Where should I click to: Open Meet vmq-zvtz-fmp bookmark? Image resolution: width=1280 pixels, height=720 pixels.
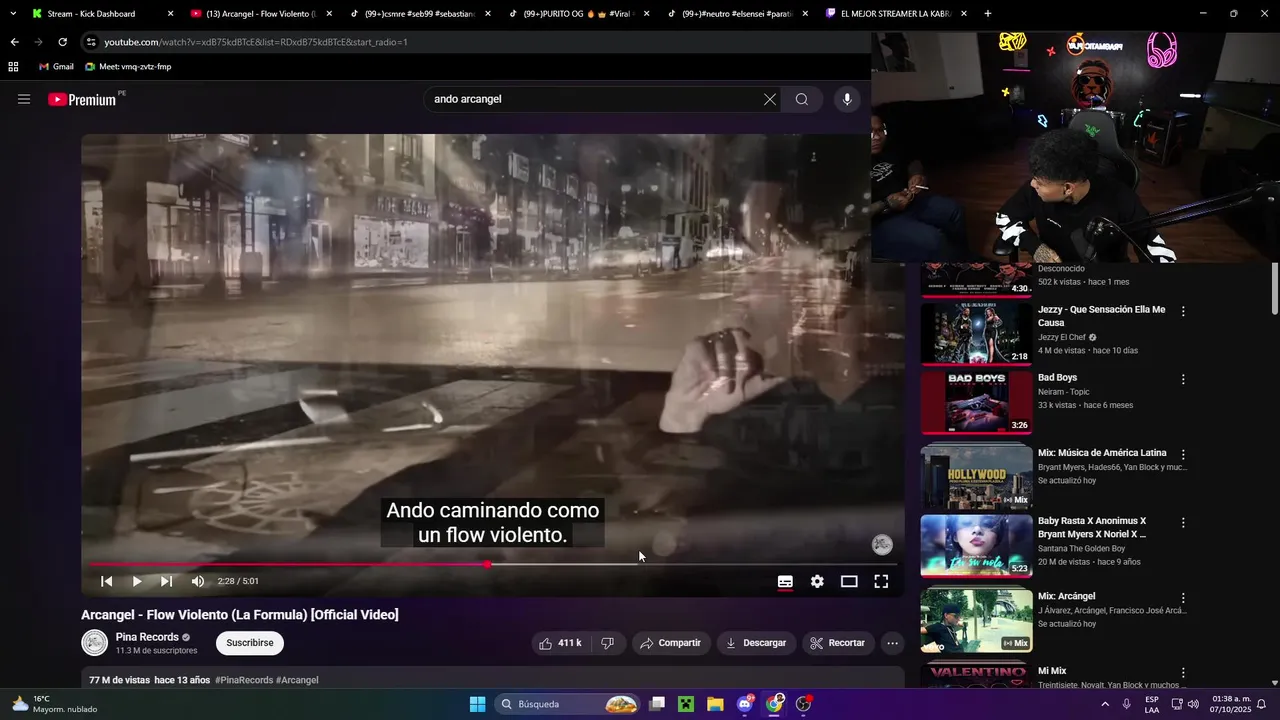pos(128,67)
